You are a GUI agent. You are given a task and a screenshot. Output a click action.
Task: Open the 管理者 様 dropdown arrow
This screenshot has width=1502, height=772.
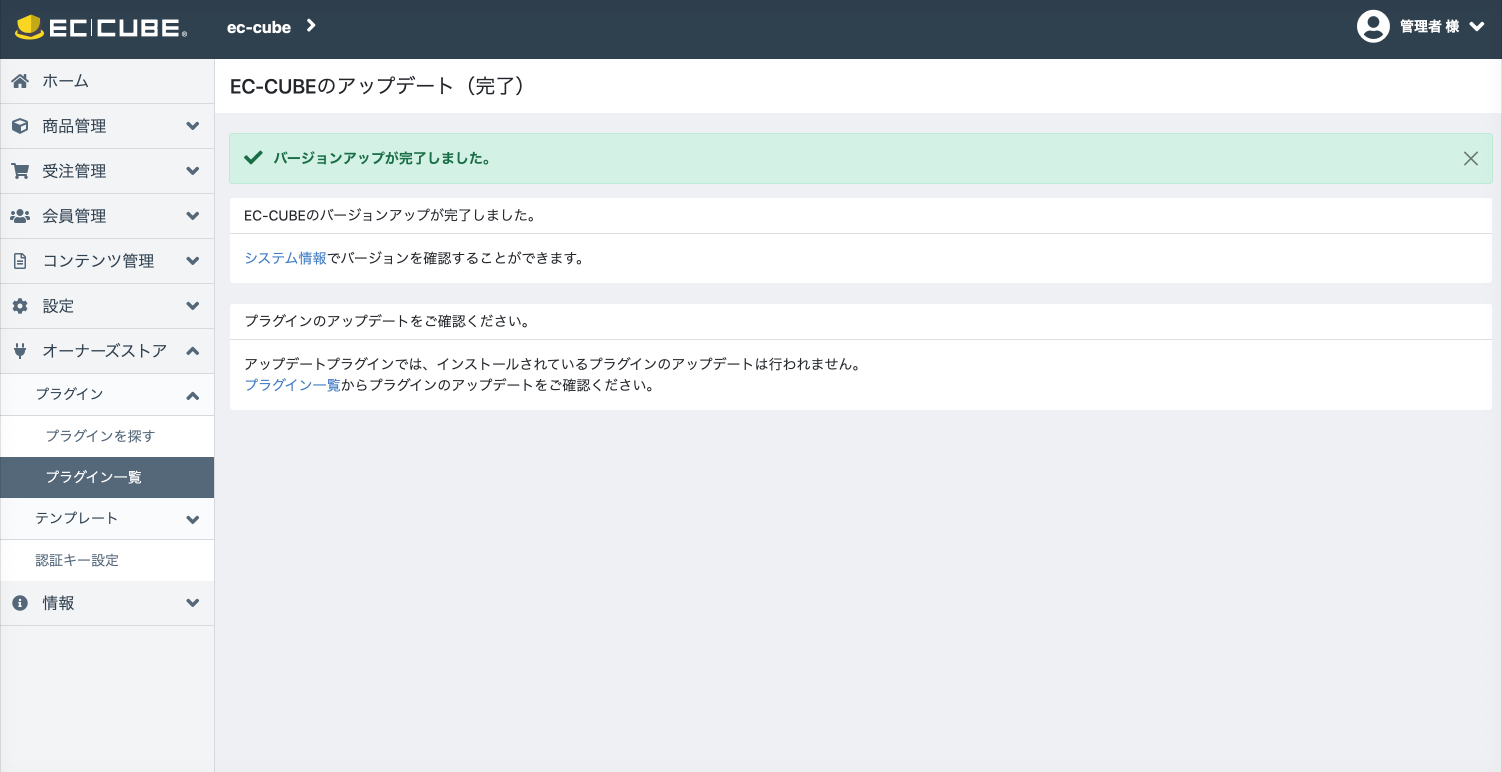pyautogui.click(x=1477, y=27)
